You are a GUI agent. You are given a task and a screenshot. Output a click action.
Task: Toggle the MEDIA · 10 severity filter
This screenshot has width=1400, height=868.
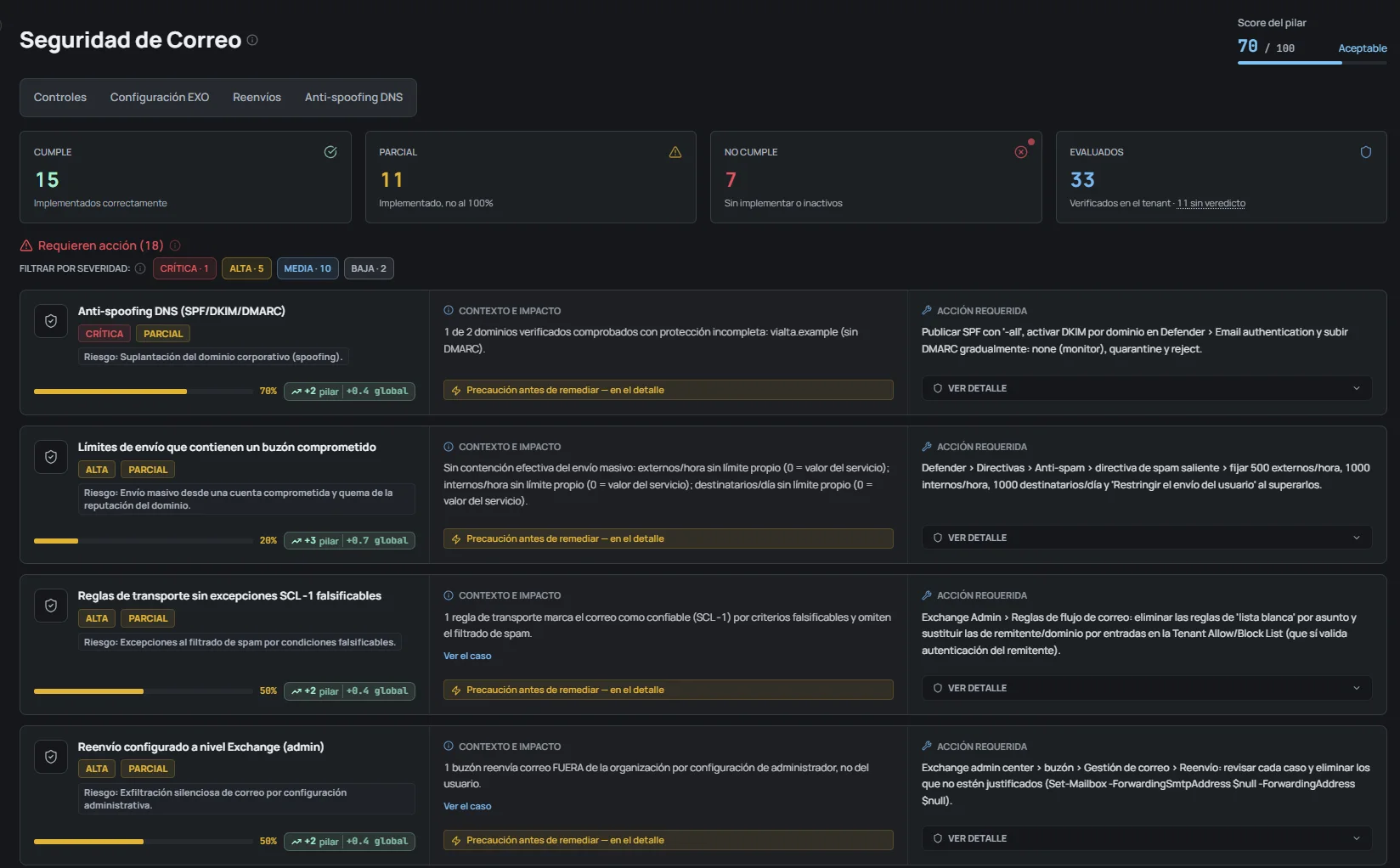pos(308,268)
